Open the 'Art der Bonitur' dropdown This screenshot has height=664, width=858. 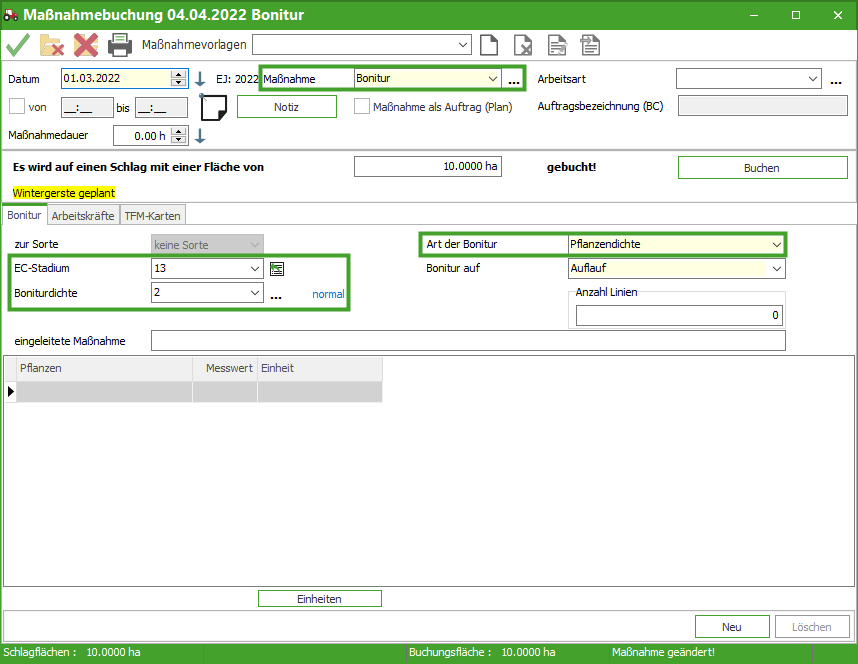click(x=776, y=244)
